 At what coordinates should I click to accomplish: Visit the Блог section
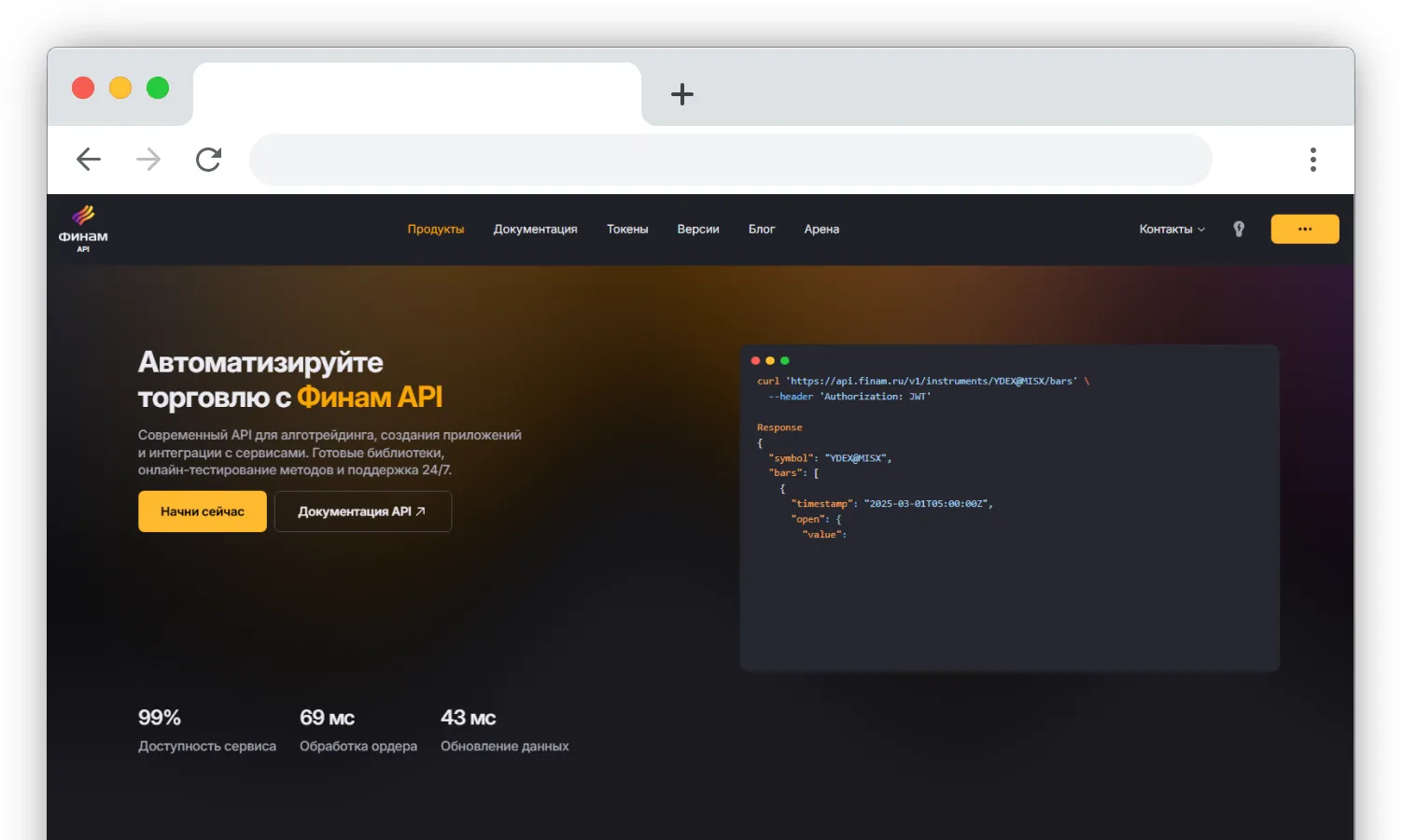click(762, 229)
